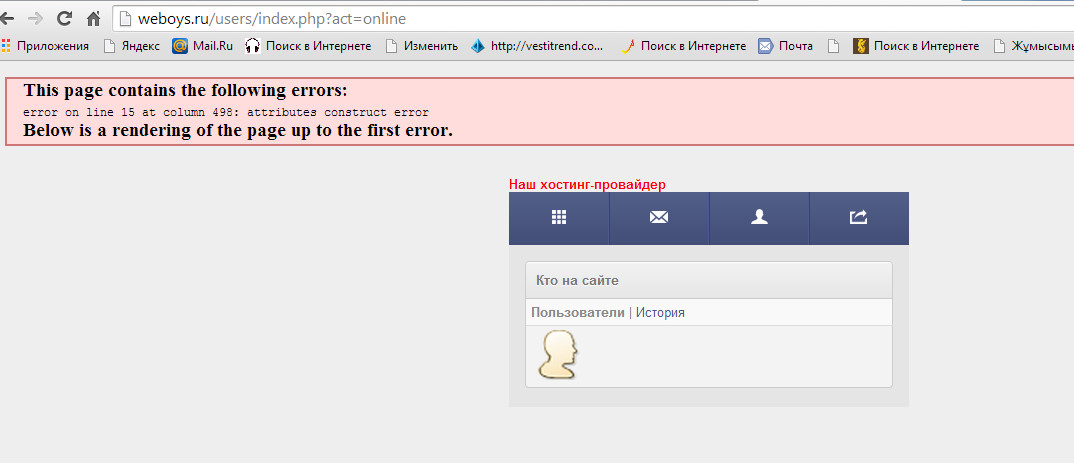Open the Почта bookmark
Image resolution: width=1074 pixels, height=463 pixels.
(786, 46)
